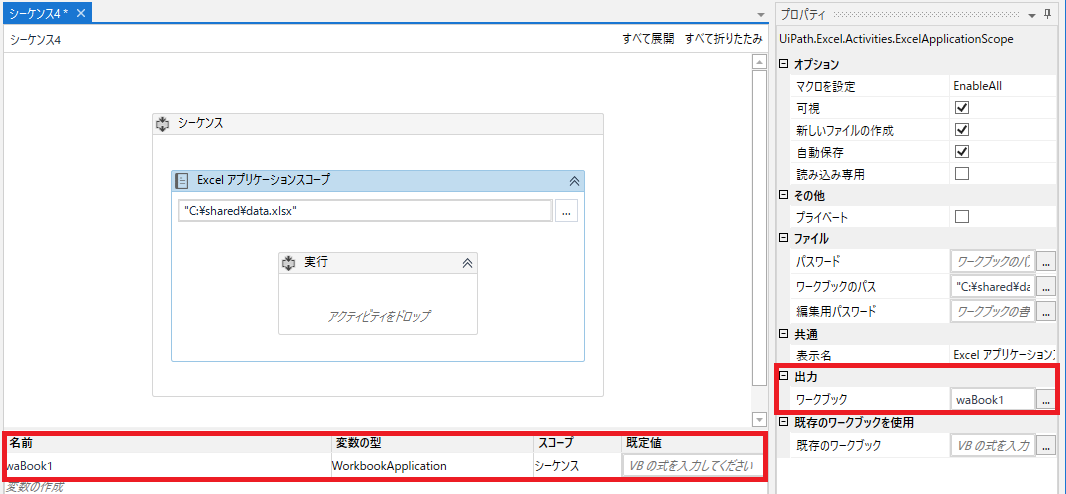Enable the 読み込み専用 checkbox
The width and height of the screenshot is (1066, 494).
point(961,173)
